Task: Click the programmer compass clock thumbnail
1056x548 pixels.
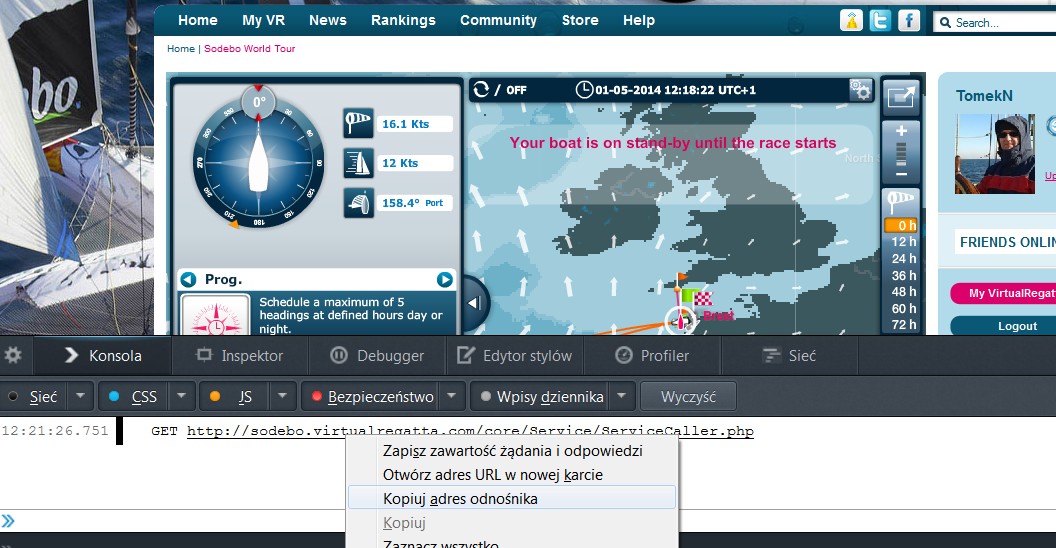Action: pos(216,315)
